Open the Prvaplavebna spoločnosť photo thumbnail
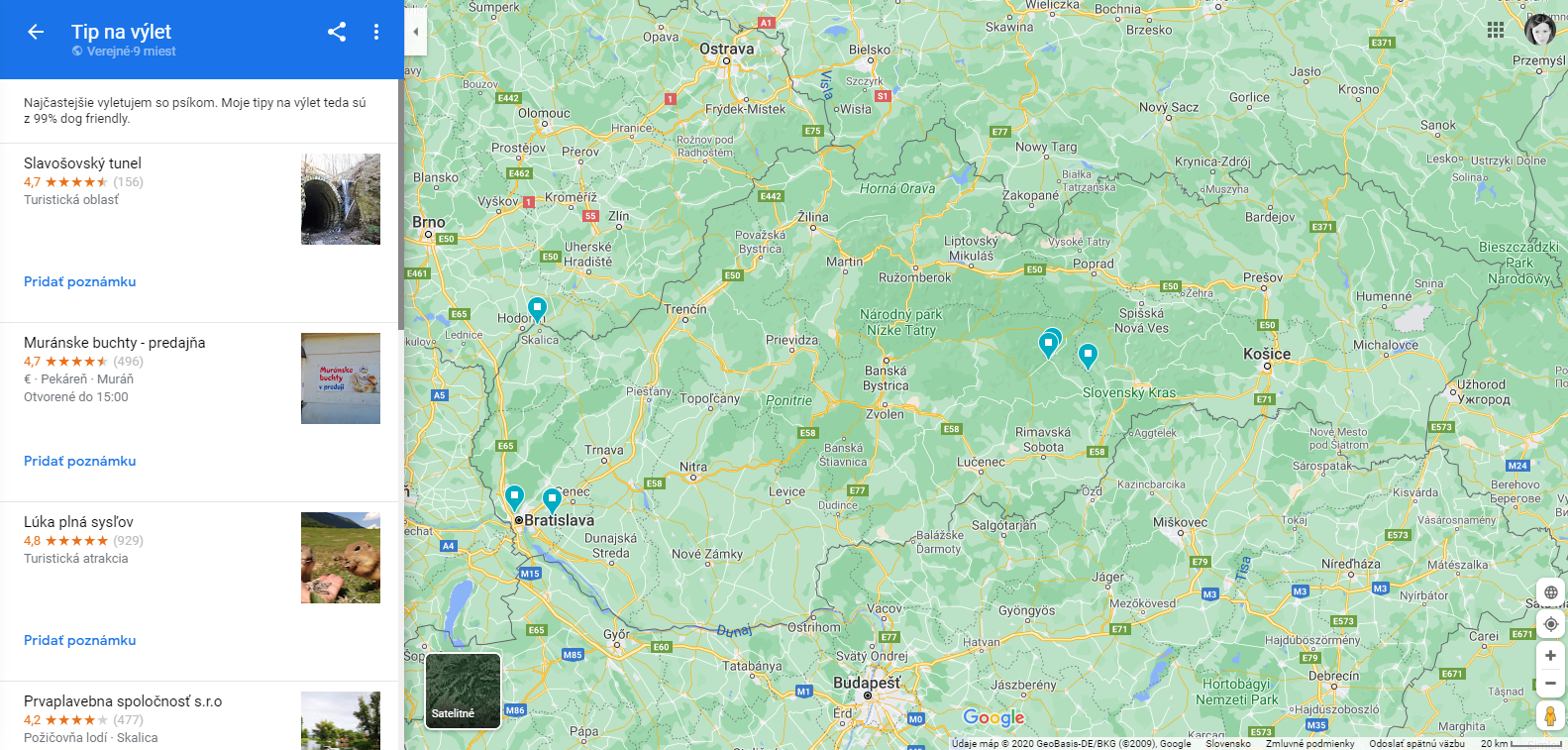 pos(341,720)
